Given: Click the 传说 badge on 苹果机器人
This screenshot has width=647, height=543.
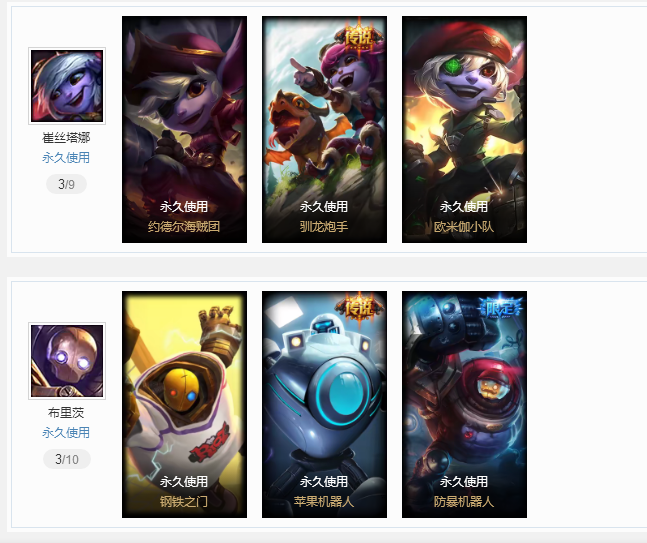Looking at the screenshot, I should [359, 308].
